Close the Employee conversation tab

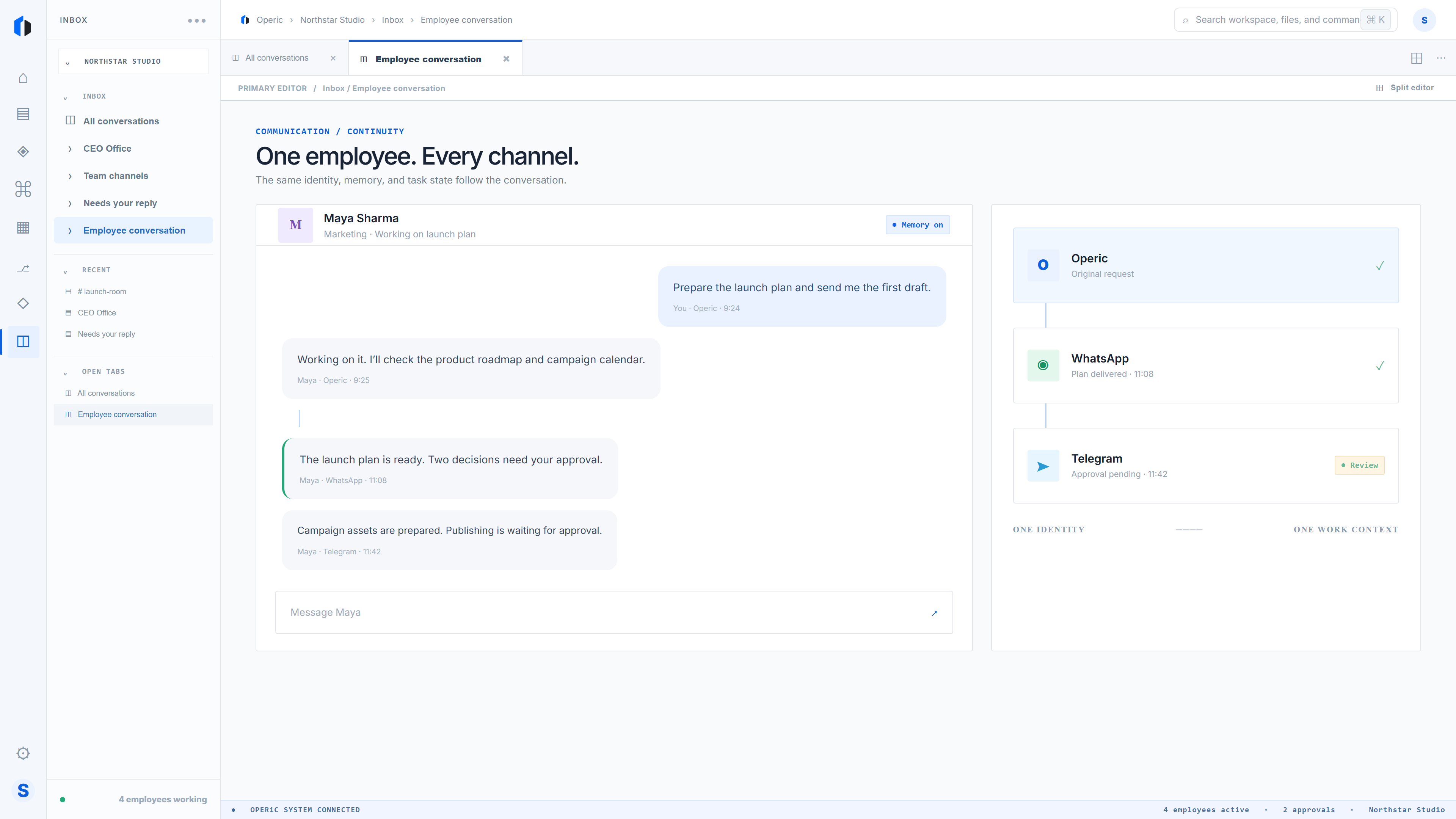507,59
